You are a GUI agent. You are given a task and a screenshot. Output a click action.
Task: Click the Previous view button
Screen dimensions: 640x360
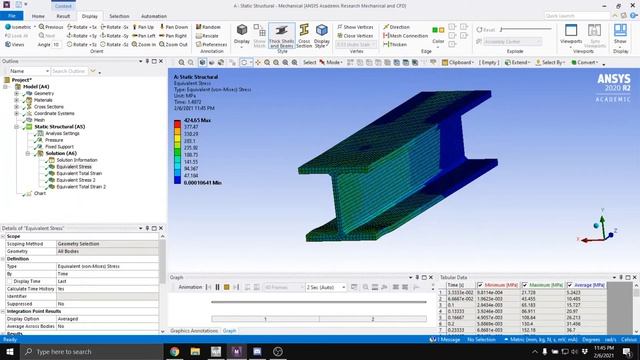pyautogui.click(x=51, y=27)
